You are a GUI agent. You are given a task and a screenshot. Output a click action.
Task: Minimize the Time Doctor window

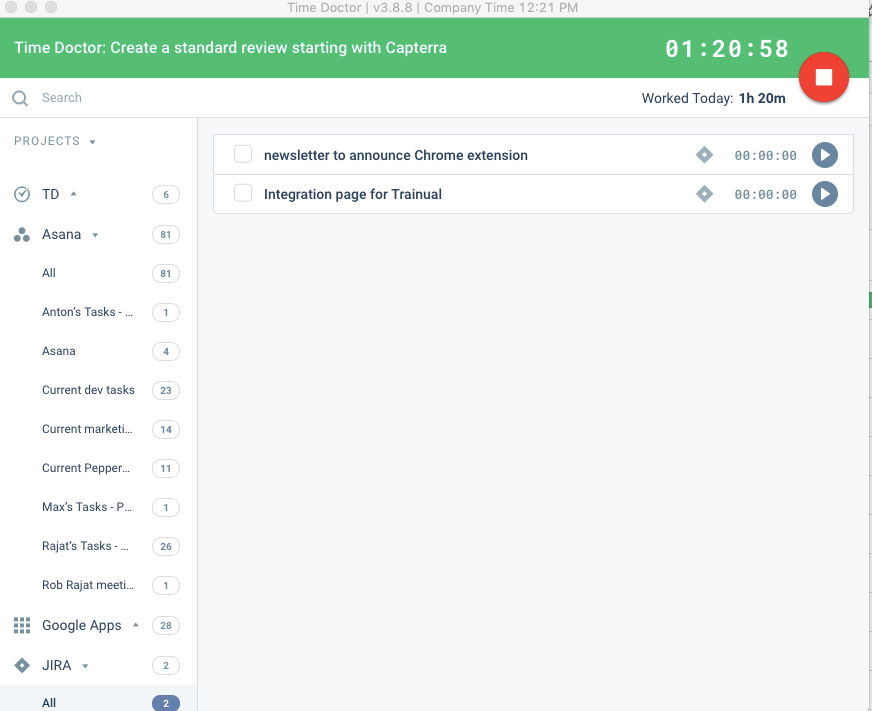pos(31,7)
